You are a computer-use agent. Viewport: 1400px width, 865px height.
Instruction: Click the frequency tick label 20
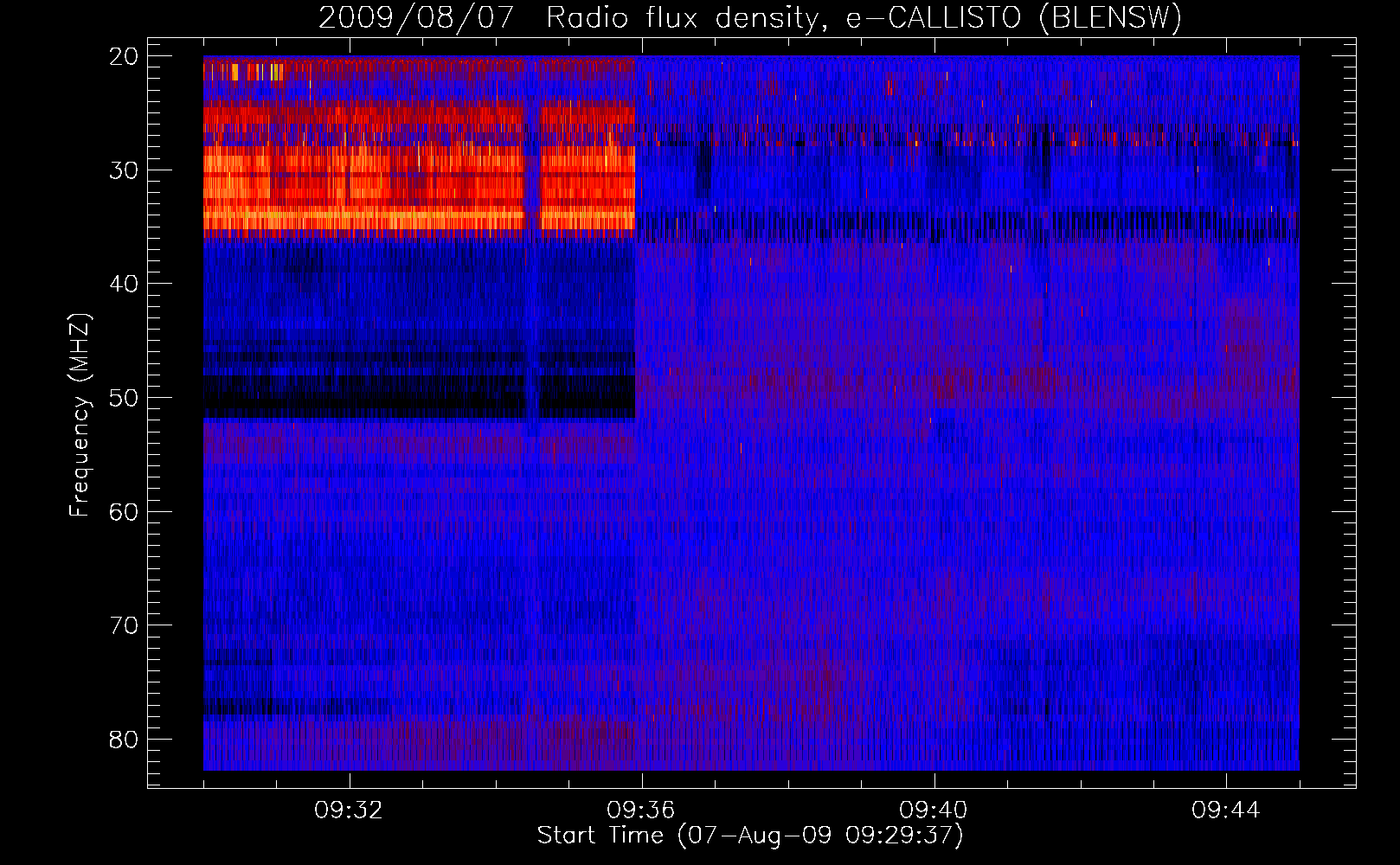pyautogui.click(x=125, y=56)
